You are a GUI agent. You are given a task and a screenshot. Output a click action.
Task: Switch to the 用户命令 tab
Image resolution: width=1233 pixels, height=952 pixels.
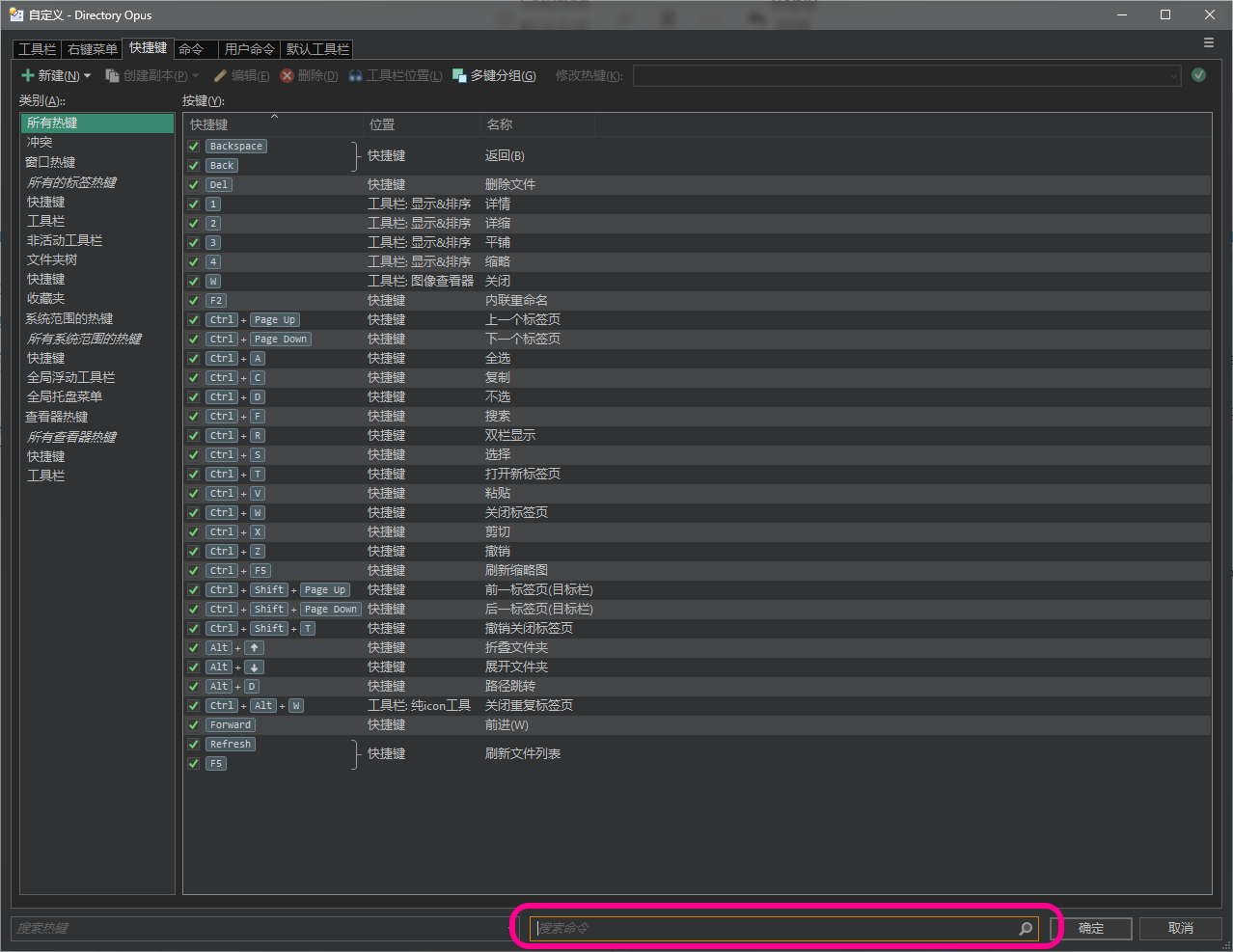(x=249, y=49)
